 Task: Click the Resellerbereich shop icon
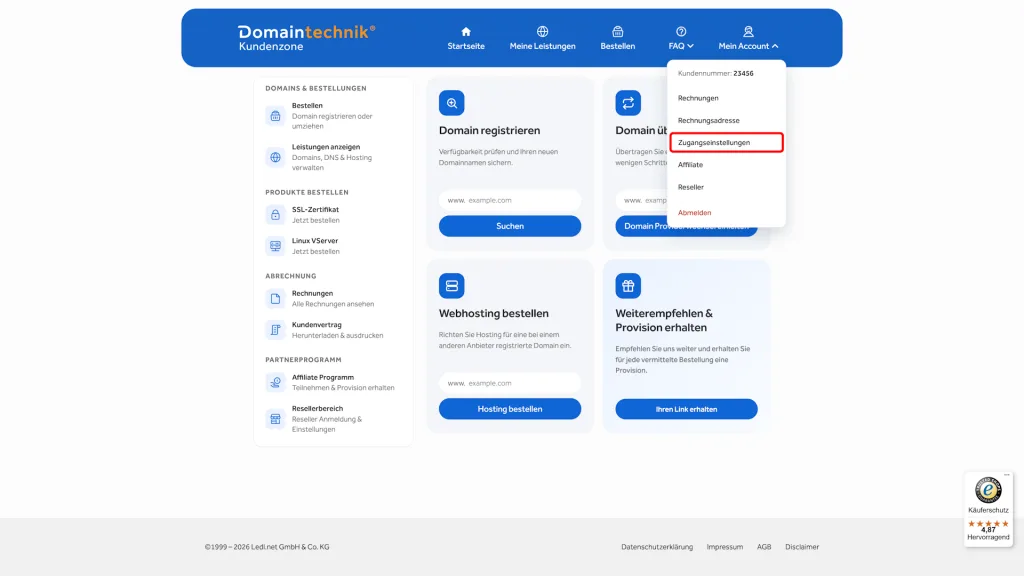276,419
